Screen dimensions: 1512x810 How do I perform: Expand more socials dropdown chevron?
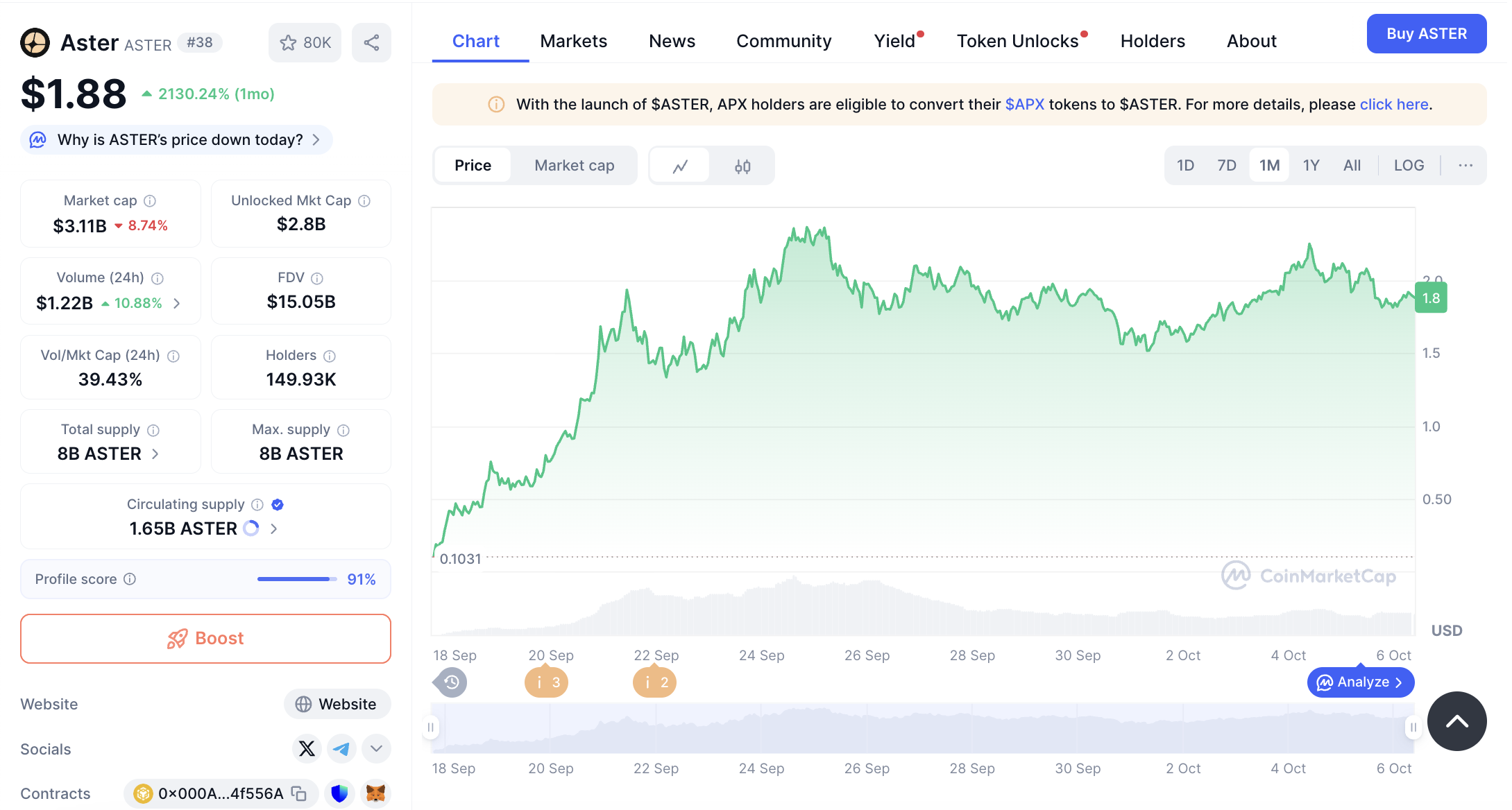376,748
